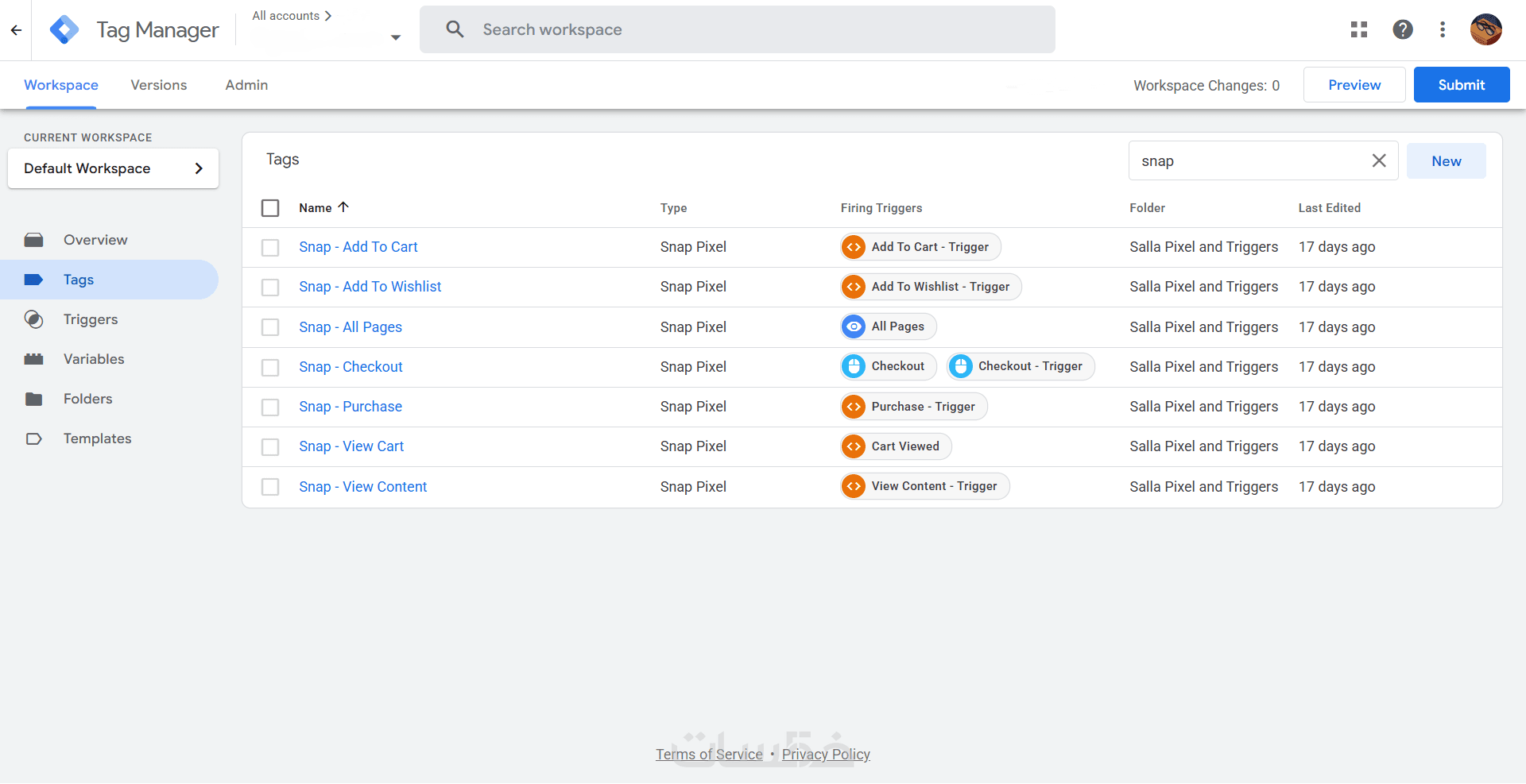Click the user profile avatar
The height and width of the screenshot is (784, 1526).
tap(1485, 30)
